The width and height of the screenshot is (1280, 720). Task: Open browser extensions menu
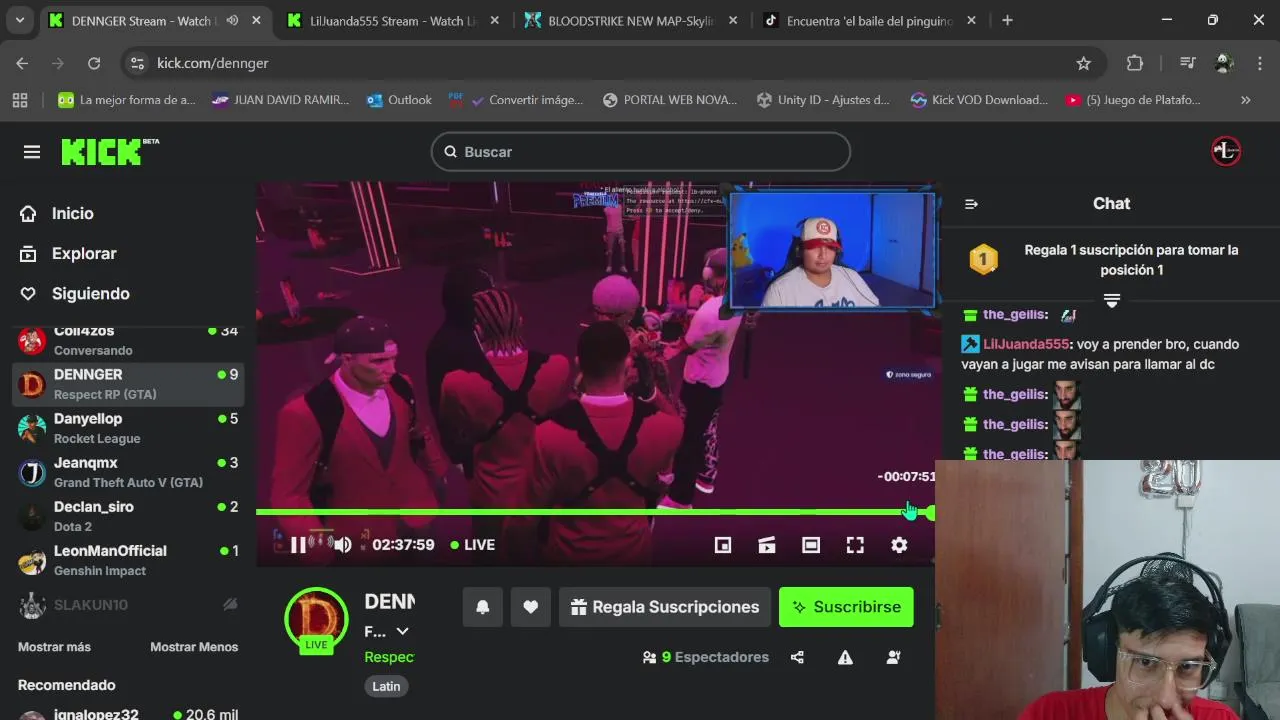tap(1134, 63)
